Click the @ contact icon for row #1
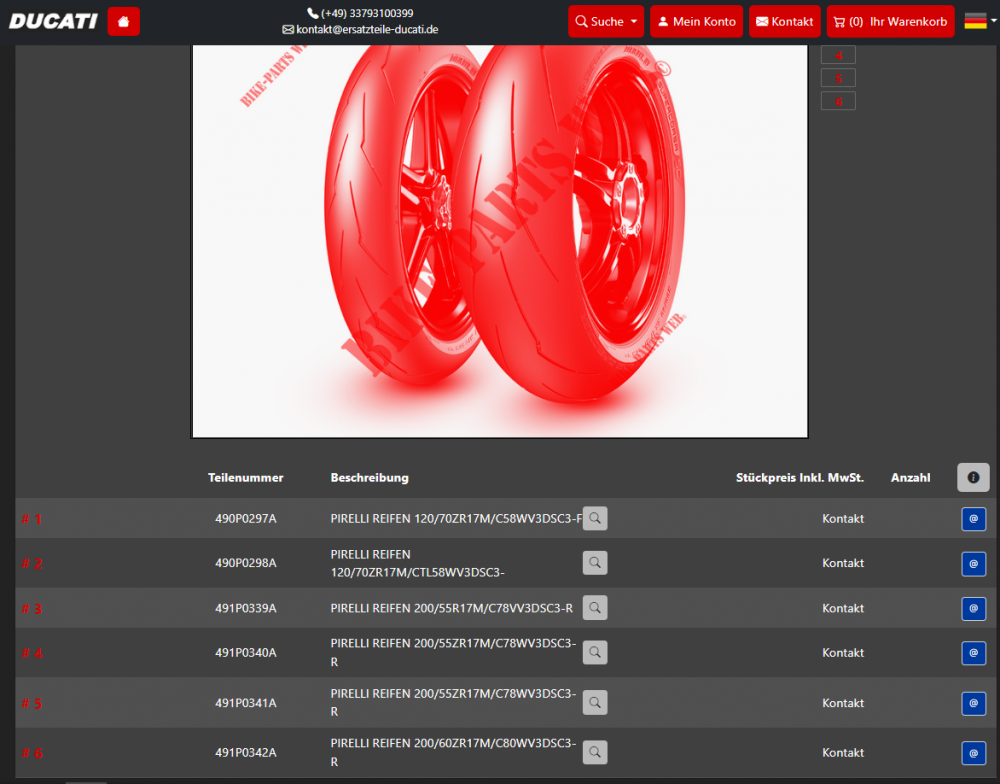The width and height of the screenshot is (1000, 784). (x=973, y=518)
